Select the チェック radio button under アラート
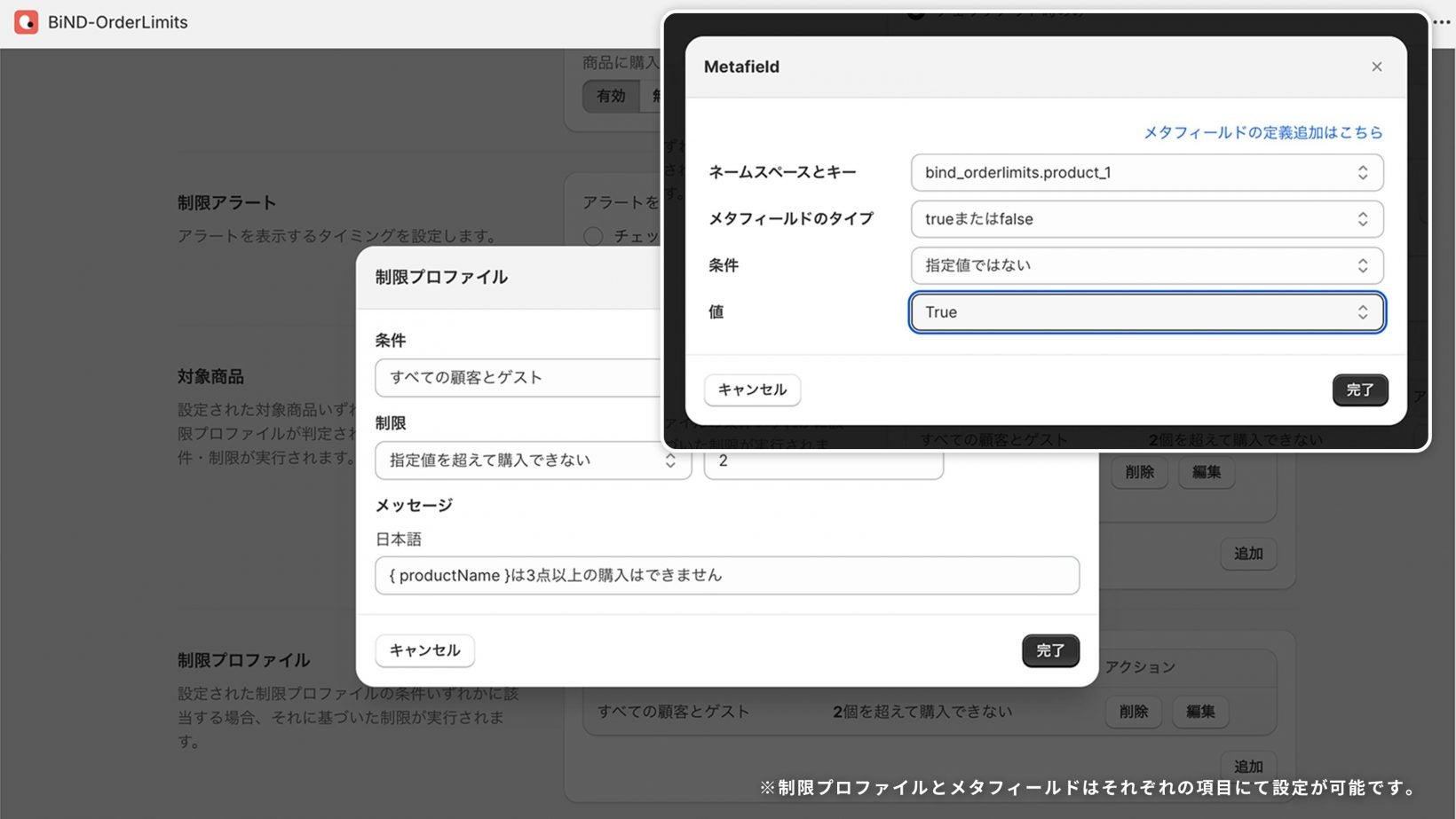 click(593, 236)
